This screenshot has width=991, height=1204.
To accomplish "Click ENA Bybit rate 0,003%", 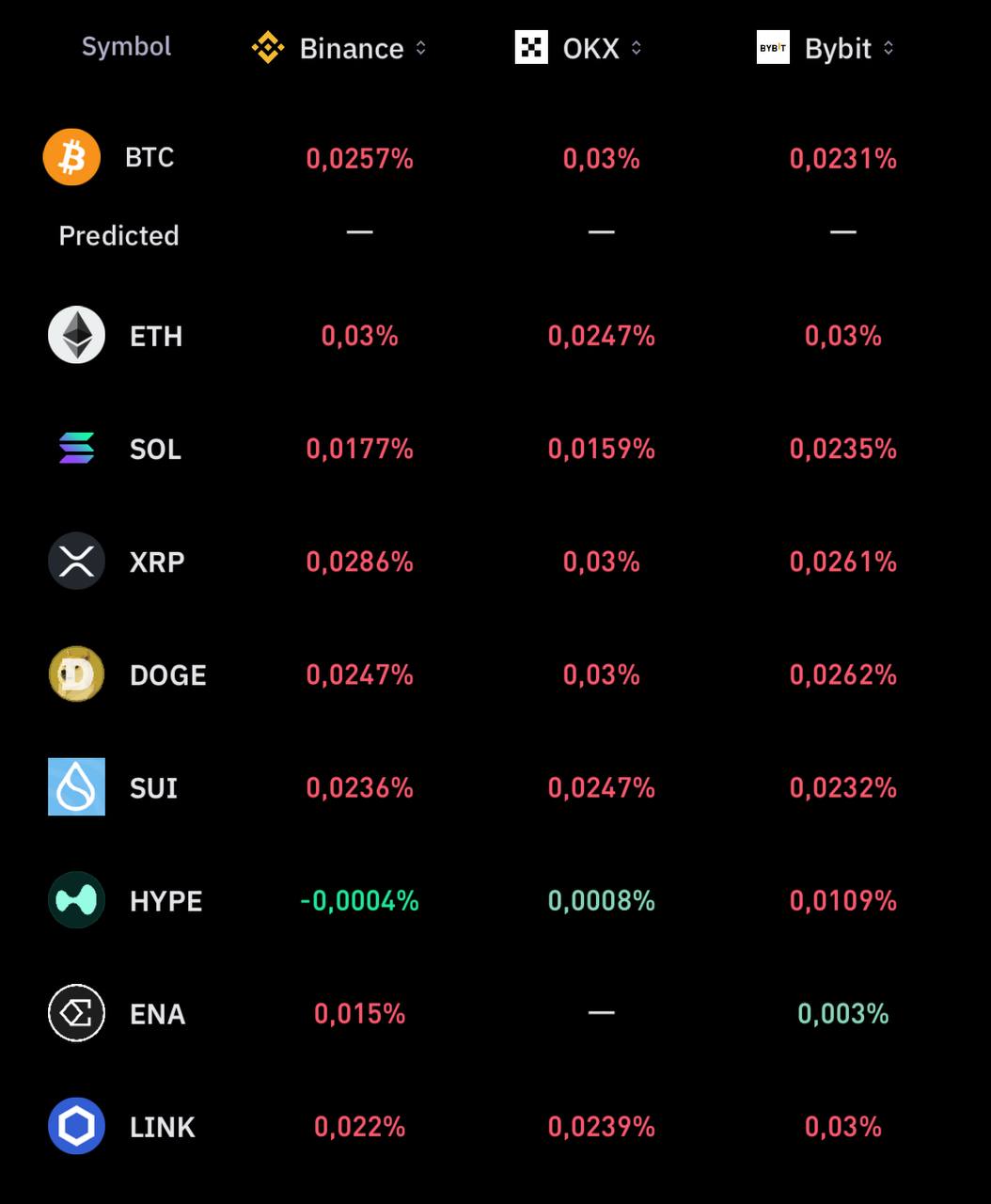I will 843,1013.
